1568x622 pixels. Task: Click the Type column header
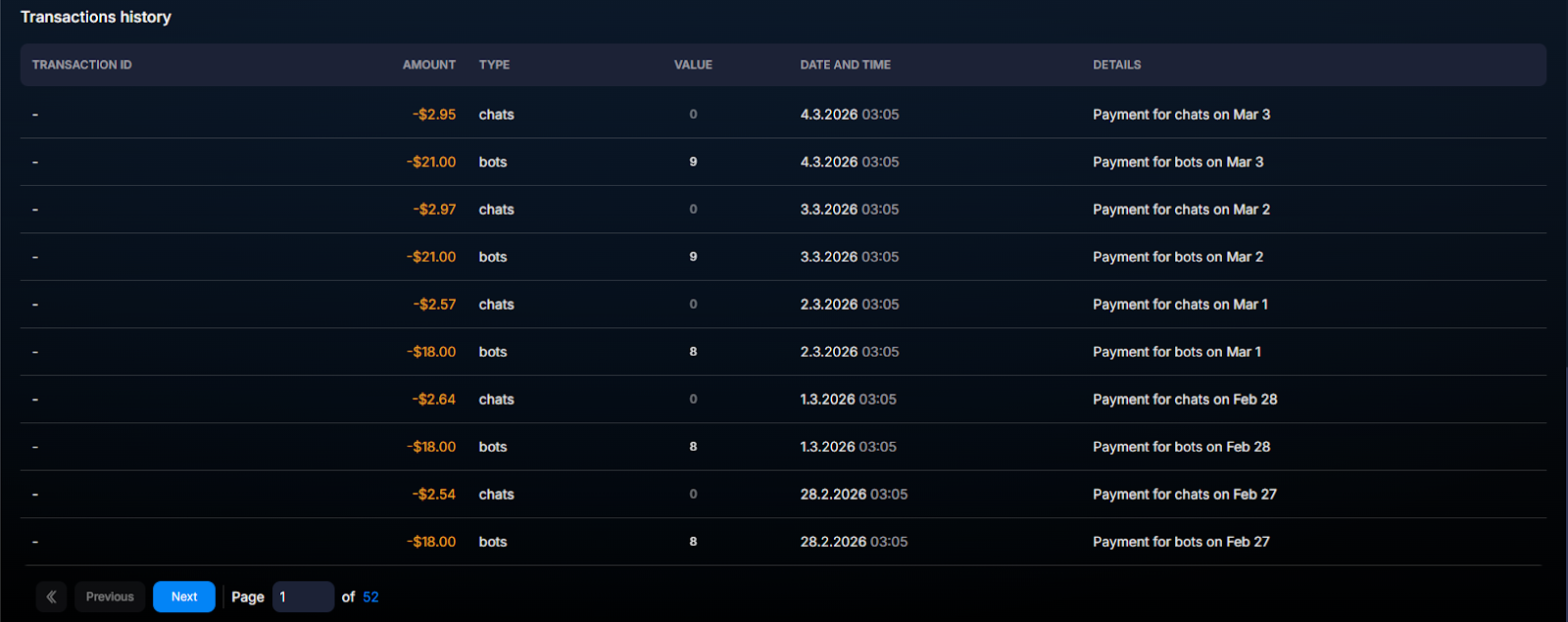coord(494,65)
